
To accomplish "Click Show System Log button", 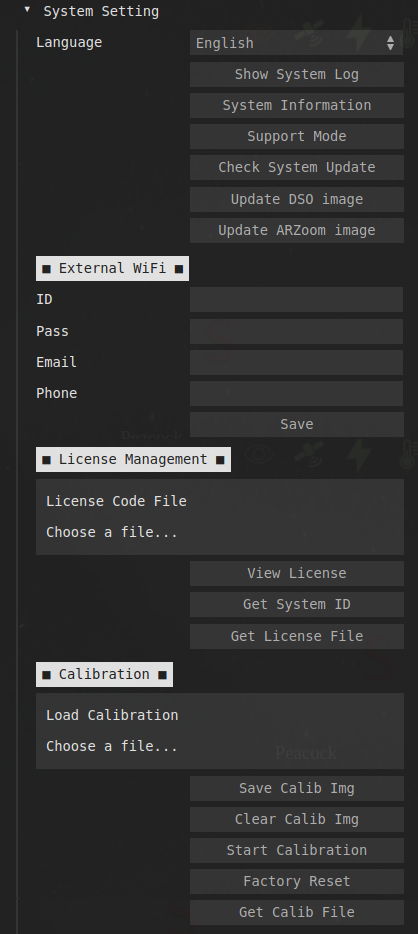I will [x=297, y=74].
